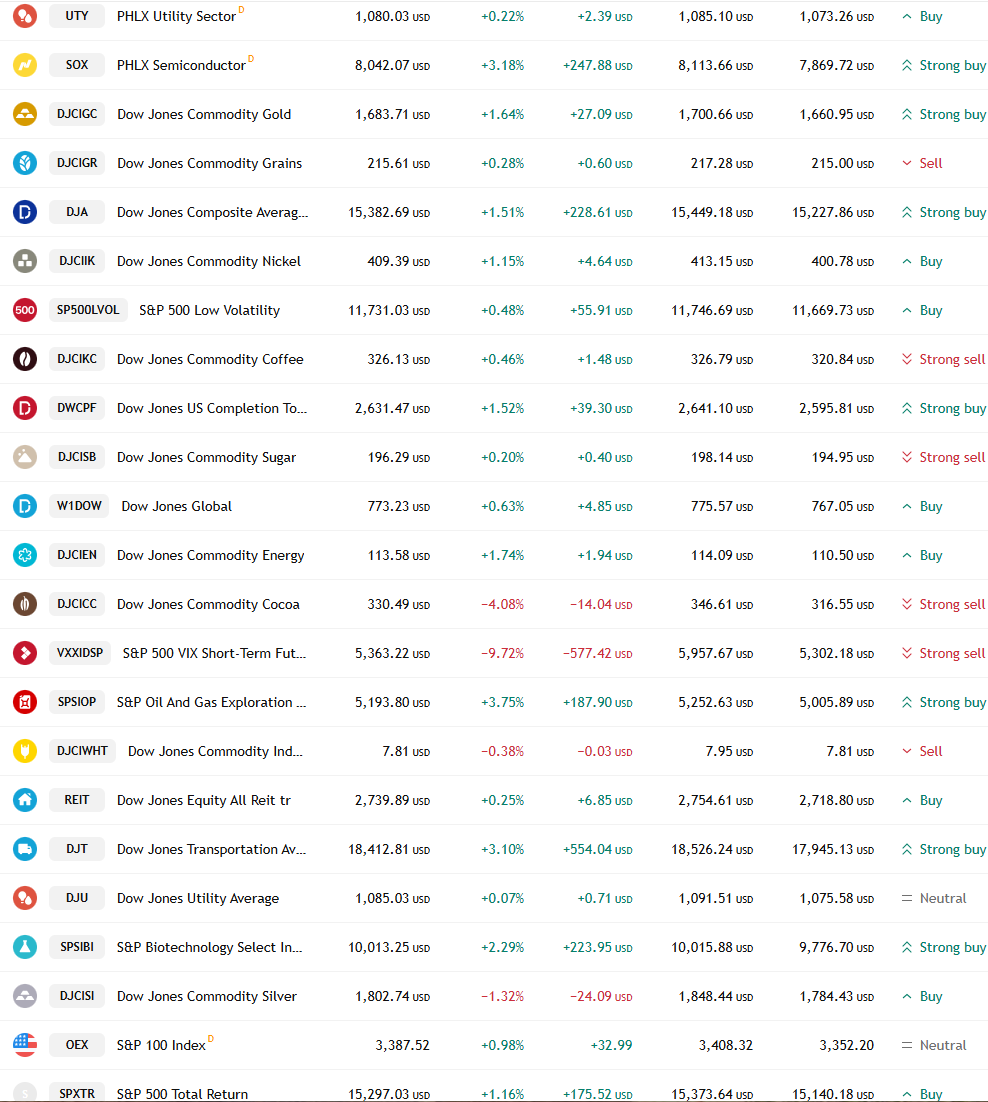Click the Neutral rating for DJU

pos(934,898)
